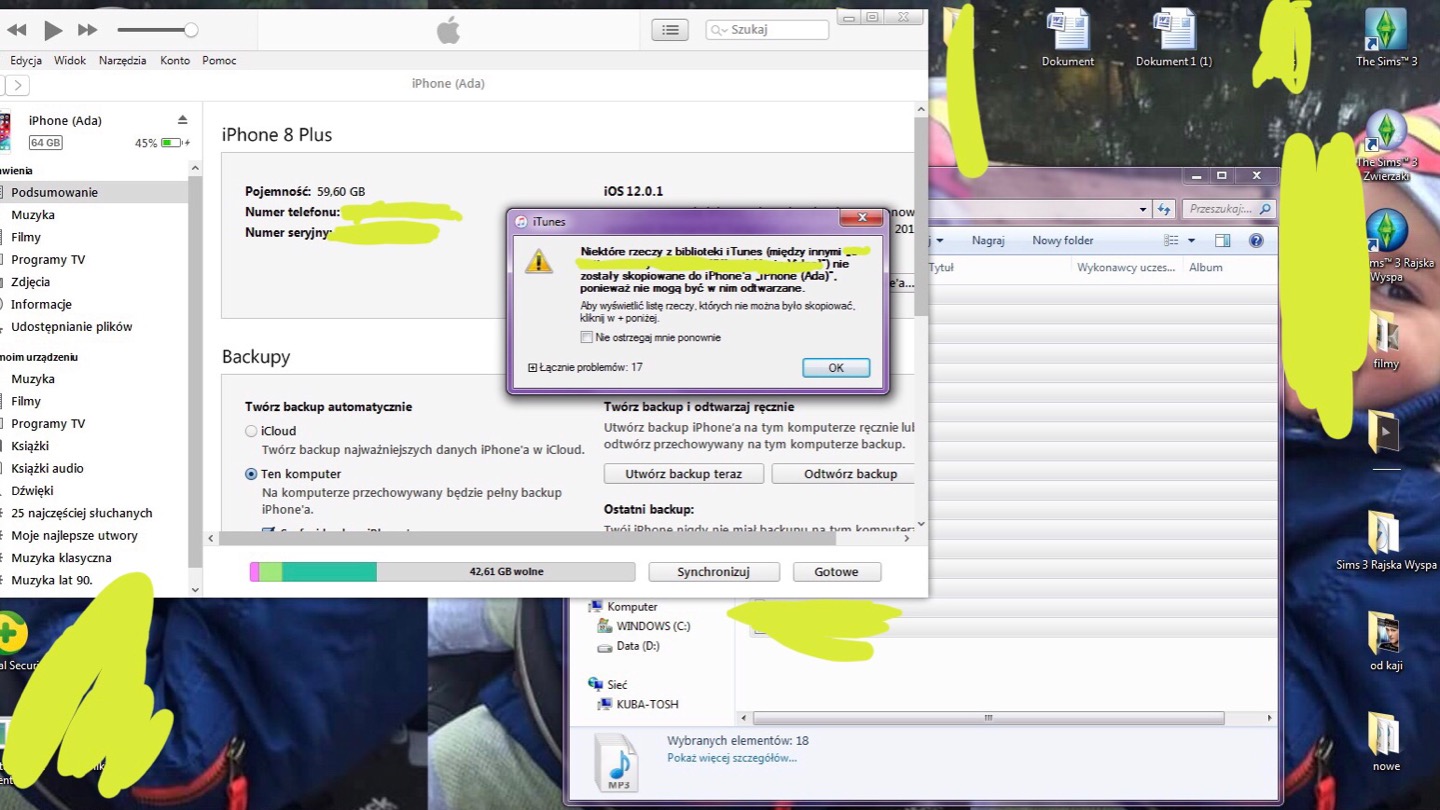Image resolution: width=1440 pixels, height=810 pixels.
Task: Click the fast-forward (next track) icon
Action: click(x=88, y=30)
